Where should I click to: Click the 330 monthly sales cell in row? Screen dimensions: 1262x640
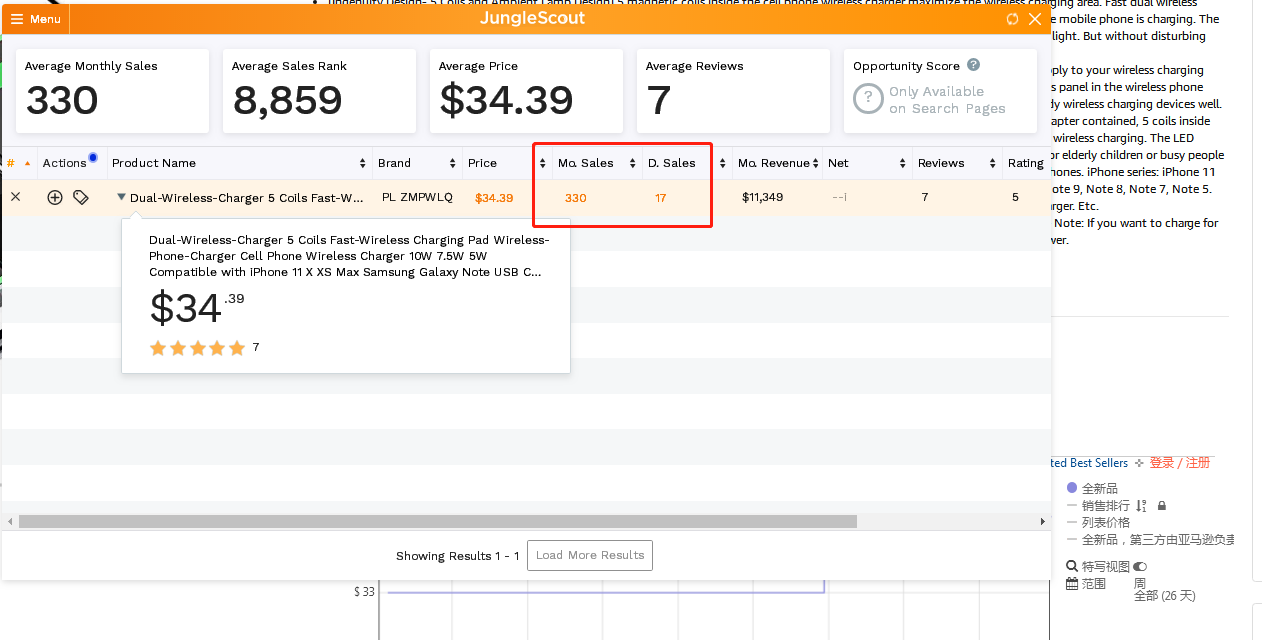pyautogui.click(x=575, y=198)
